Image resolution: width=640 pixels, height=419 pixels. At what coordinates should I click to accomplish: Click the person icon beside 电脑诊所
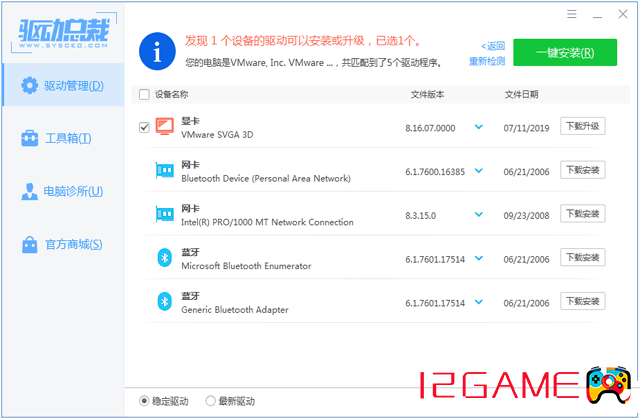tap(29, 191)
